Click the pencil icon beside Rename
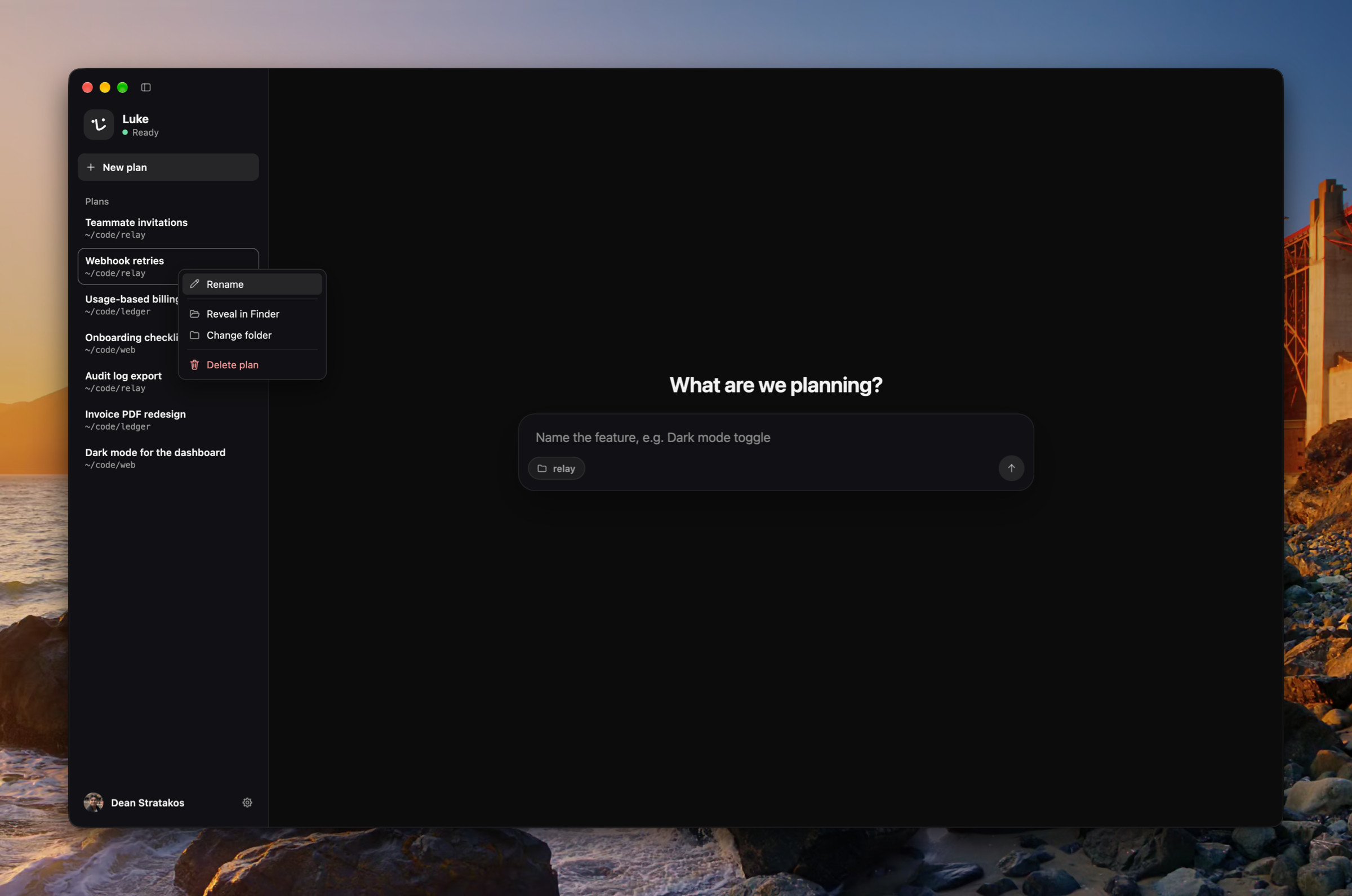The image size is (1352, 896). coord(194,284)
